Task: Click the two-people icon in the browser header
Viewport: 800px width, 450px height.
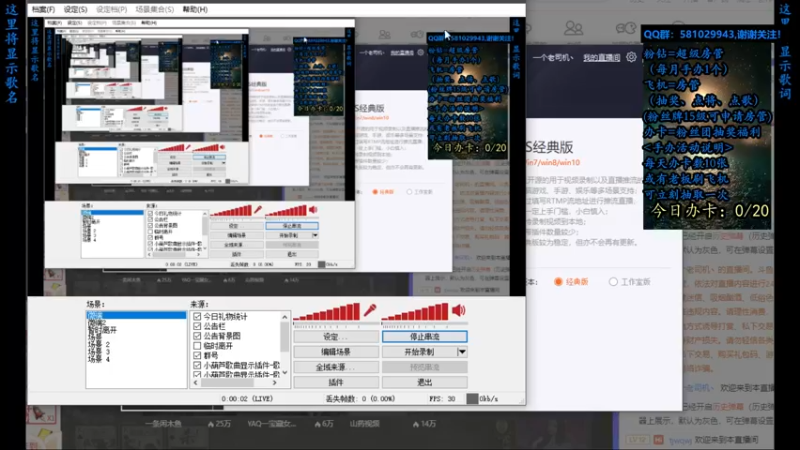Action: pyautogui.click(x=573, y=28)
